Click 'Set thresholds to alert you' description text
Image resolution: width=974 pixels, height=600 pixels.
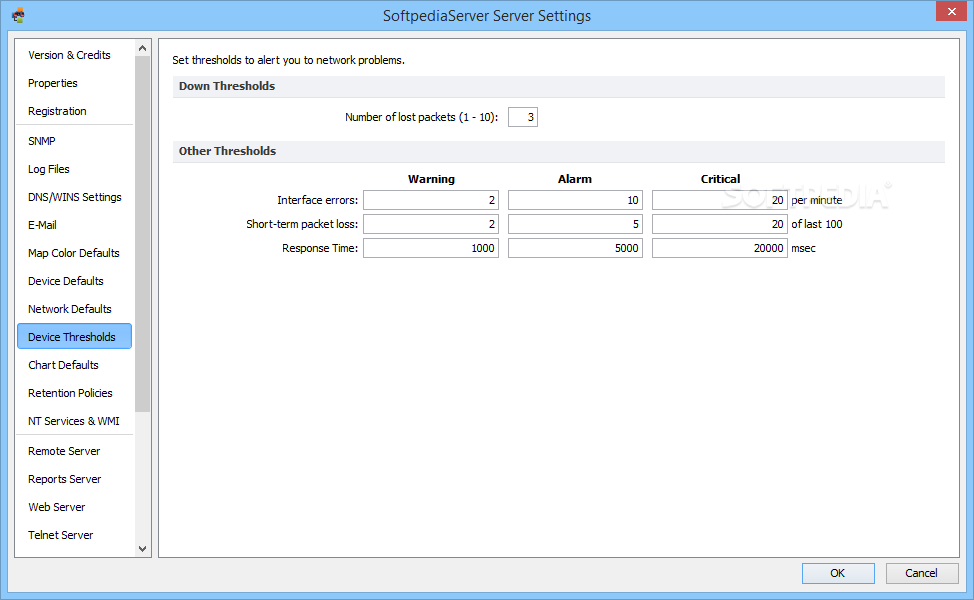288,60
